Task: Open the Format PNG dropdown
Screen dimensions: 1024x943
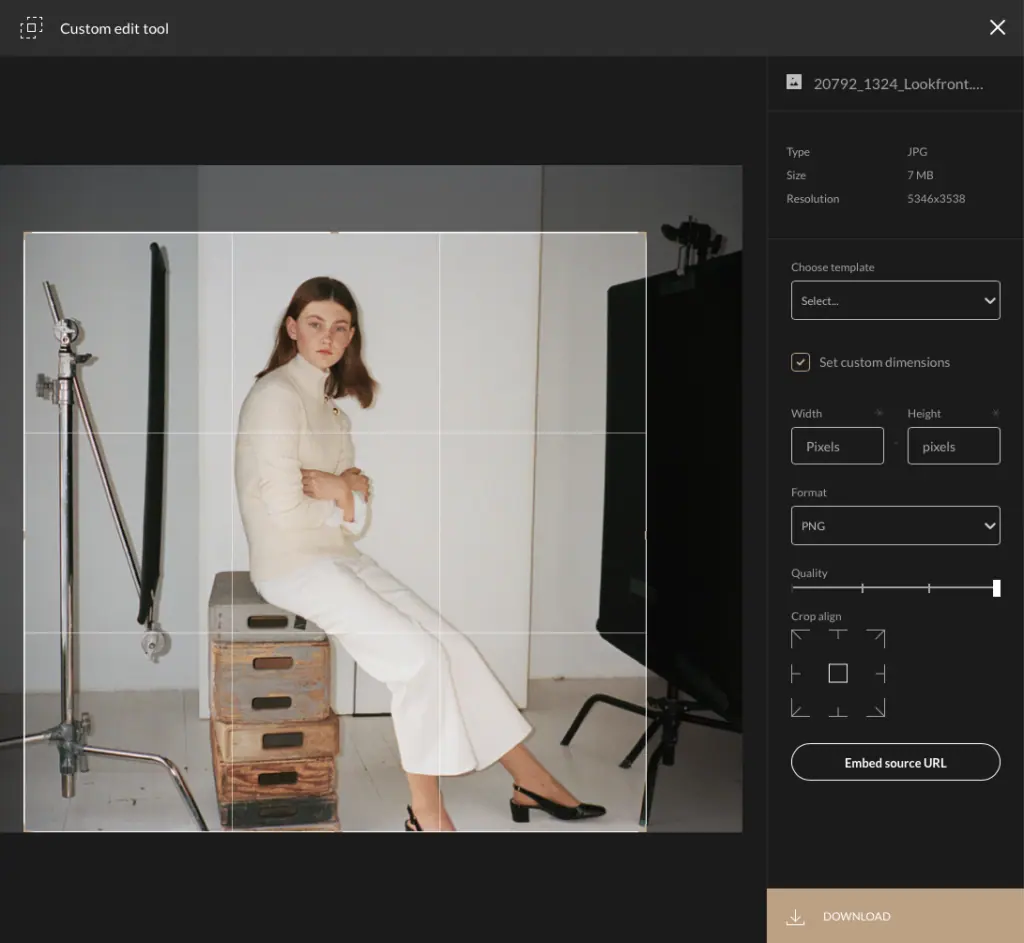Action: click(x=895, y=526)
